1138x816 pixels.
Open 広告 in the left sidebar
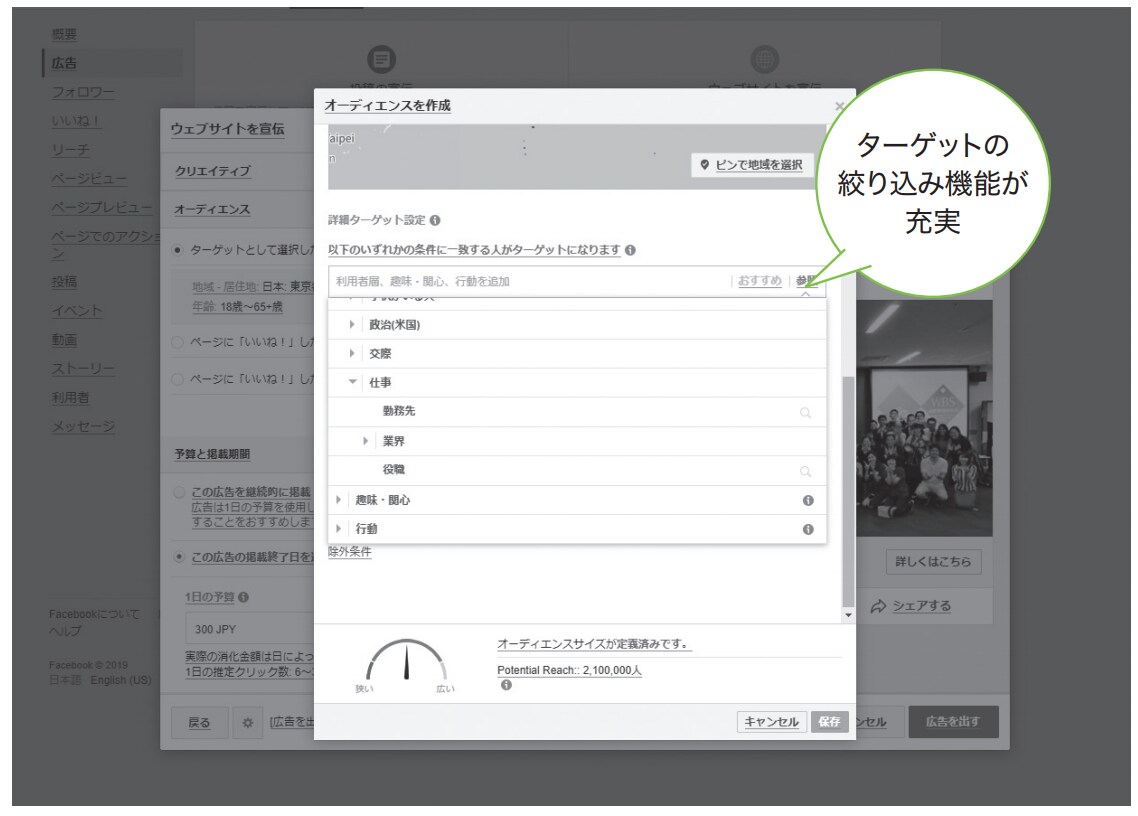(65, 63)
